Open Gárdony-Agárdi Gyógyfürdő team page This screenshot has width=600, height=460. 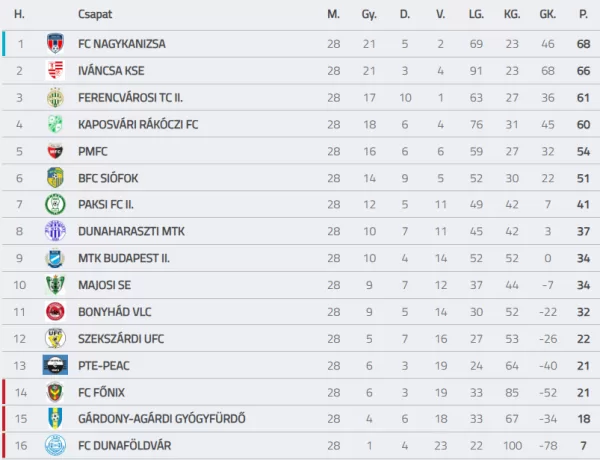(x=161, y=419)
